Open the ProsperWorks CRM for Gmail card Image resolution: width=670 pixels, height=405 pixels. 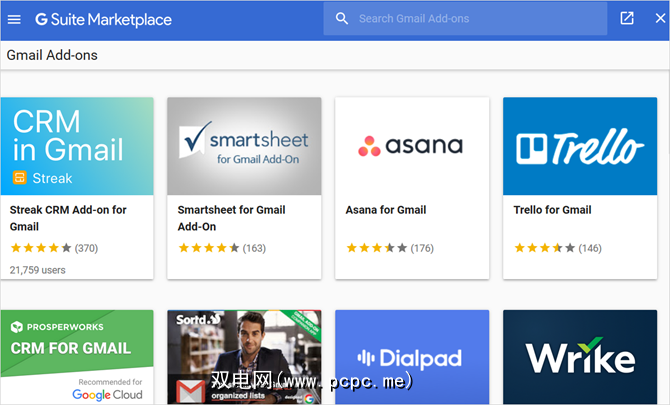pyautogui.click(x=77, y=357)
